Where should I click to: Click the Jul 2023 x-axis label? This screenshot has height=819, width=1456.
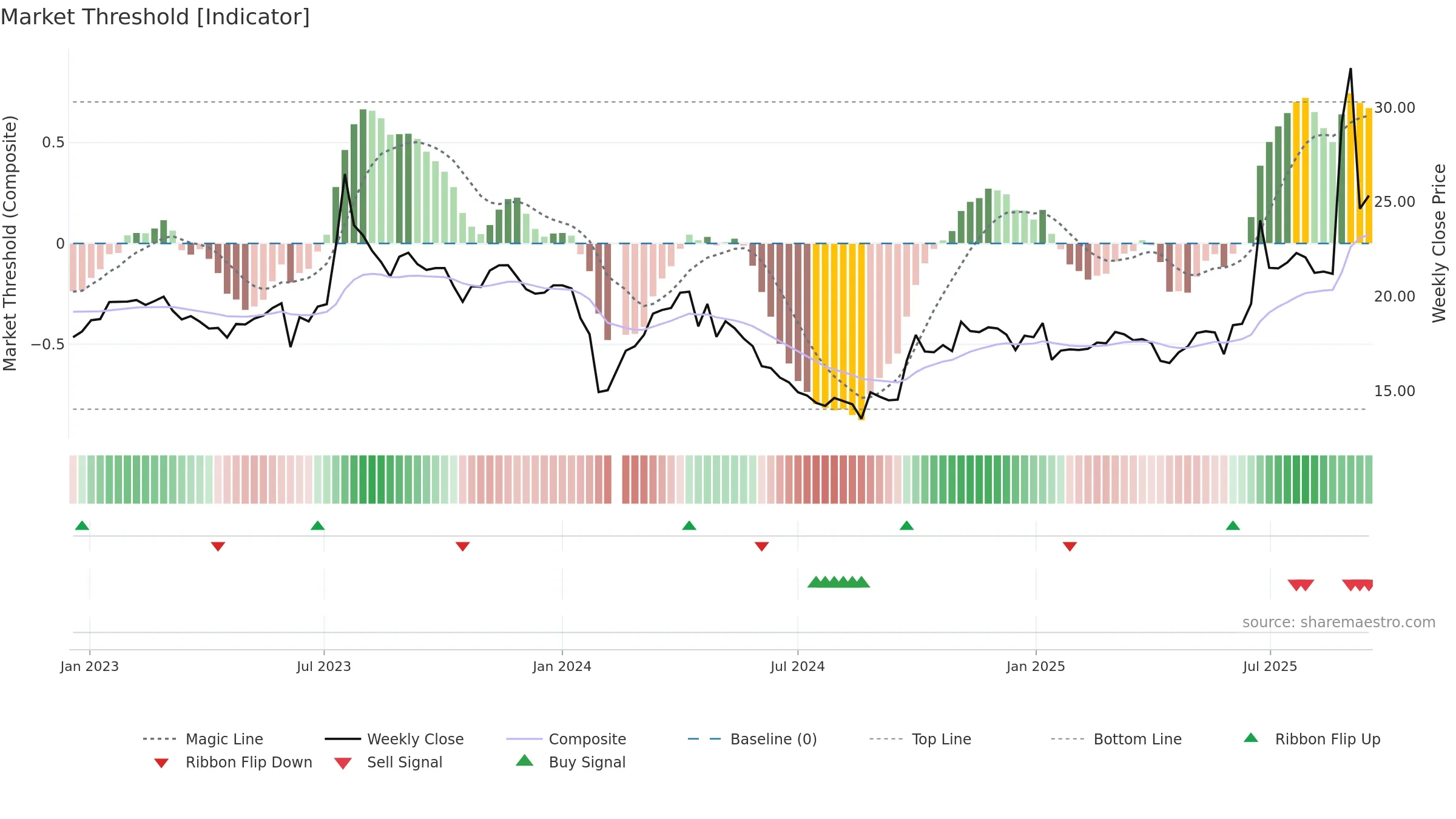click(324, 667)
